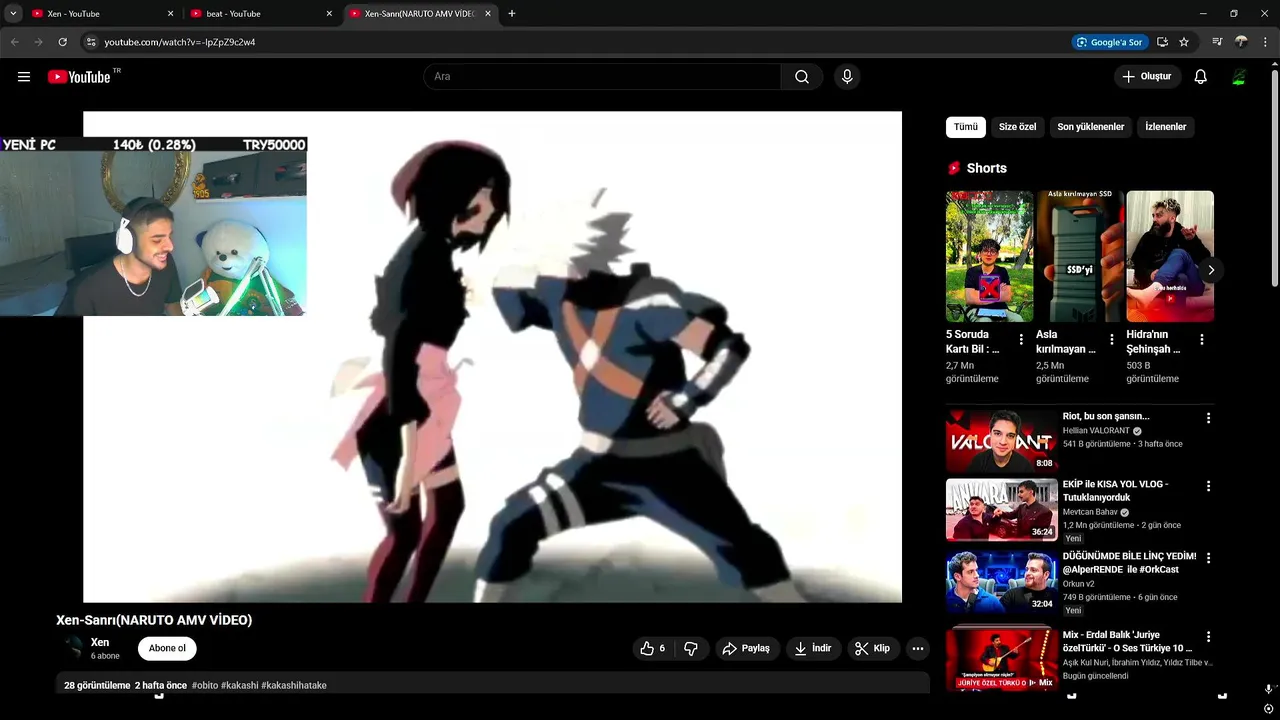Open the Xen channel avatar
This screenshot has height=720, width=1280.
point(73,648)
